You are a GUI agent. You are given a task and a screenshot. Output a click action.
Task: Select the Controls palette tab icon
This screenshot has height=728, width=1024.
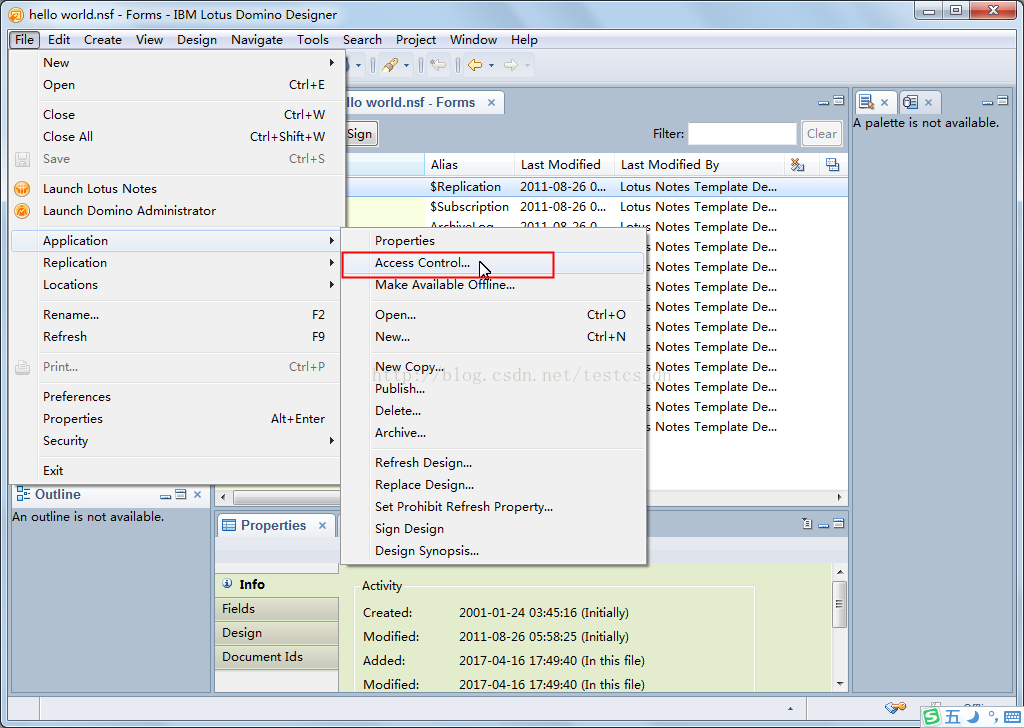[867, 102]
